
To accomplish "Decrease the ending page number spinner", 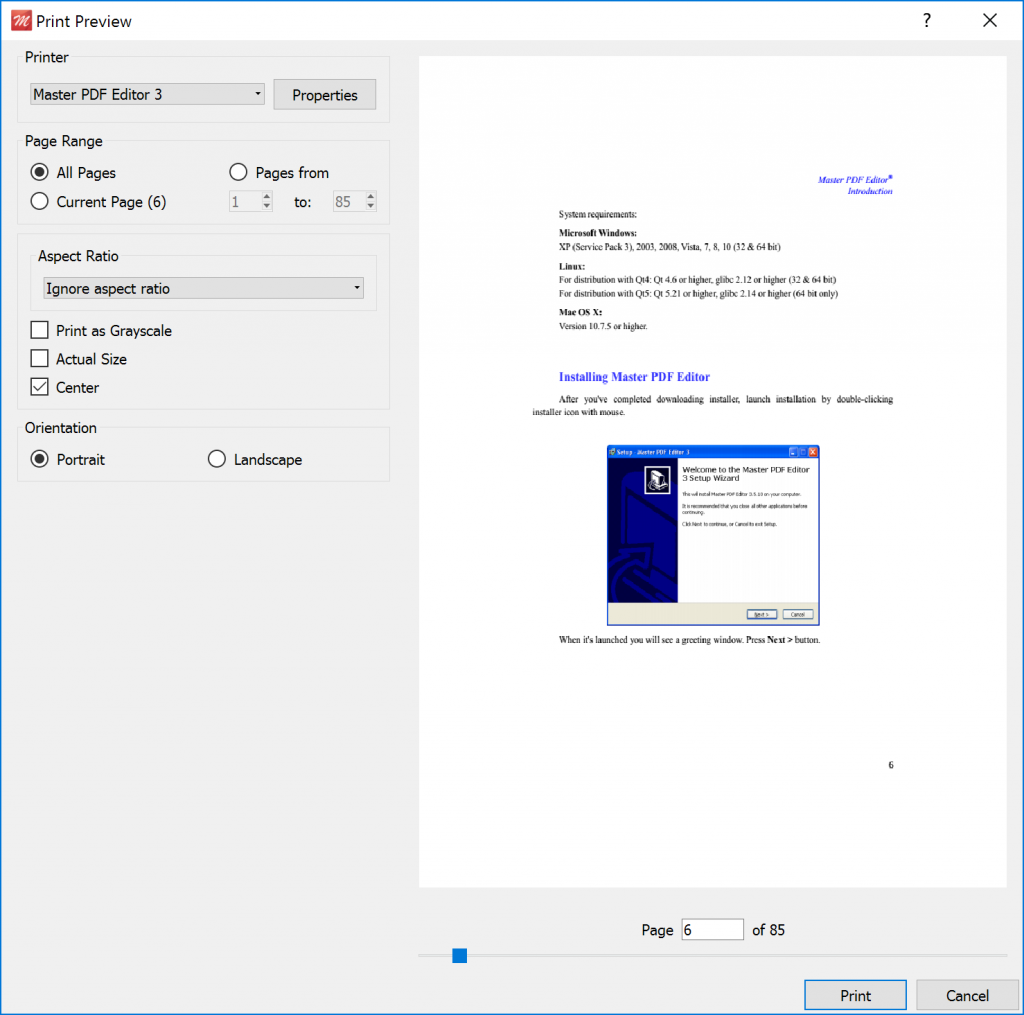I will pos(370,207).
